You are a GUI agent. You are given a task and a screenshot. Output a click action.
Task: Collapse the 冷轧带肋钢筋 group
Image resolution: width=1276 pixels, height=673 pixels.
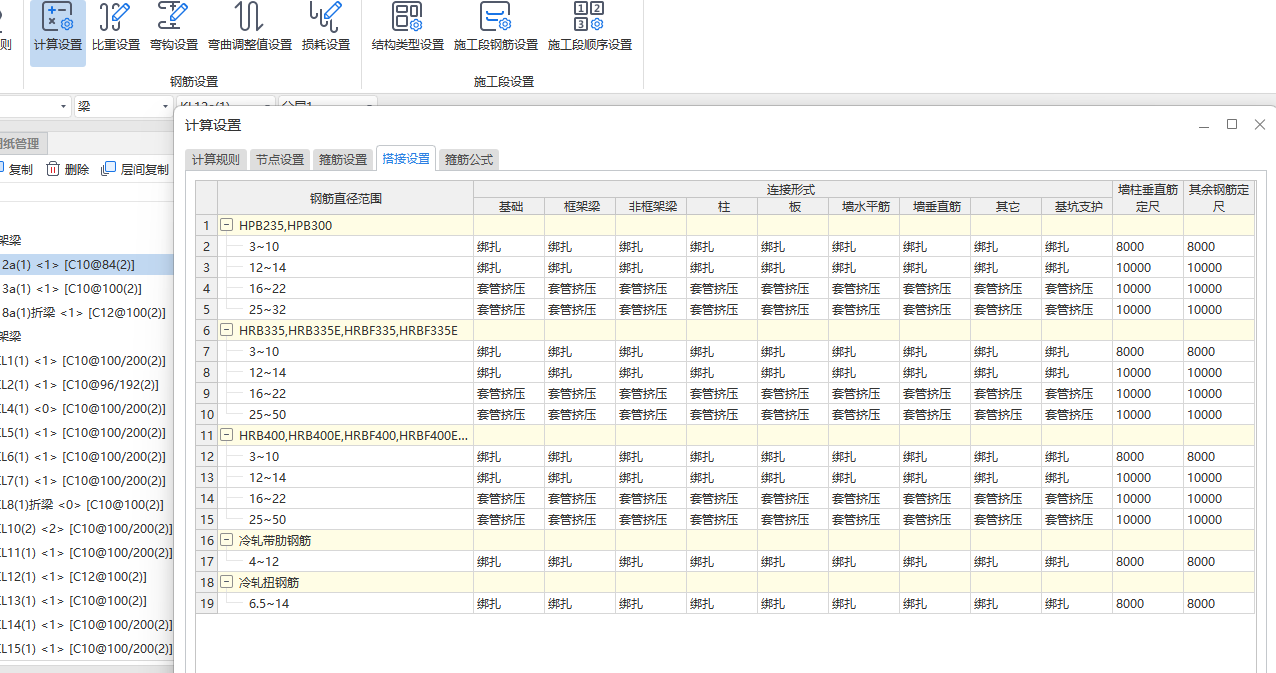point(227,541)
